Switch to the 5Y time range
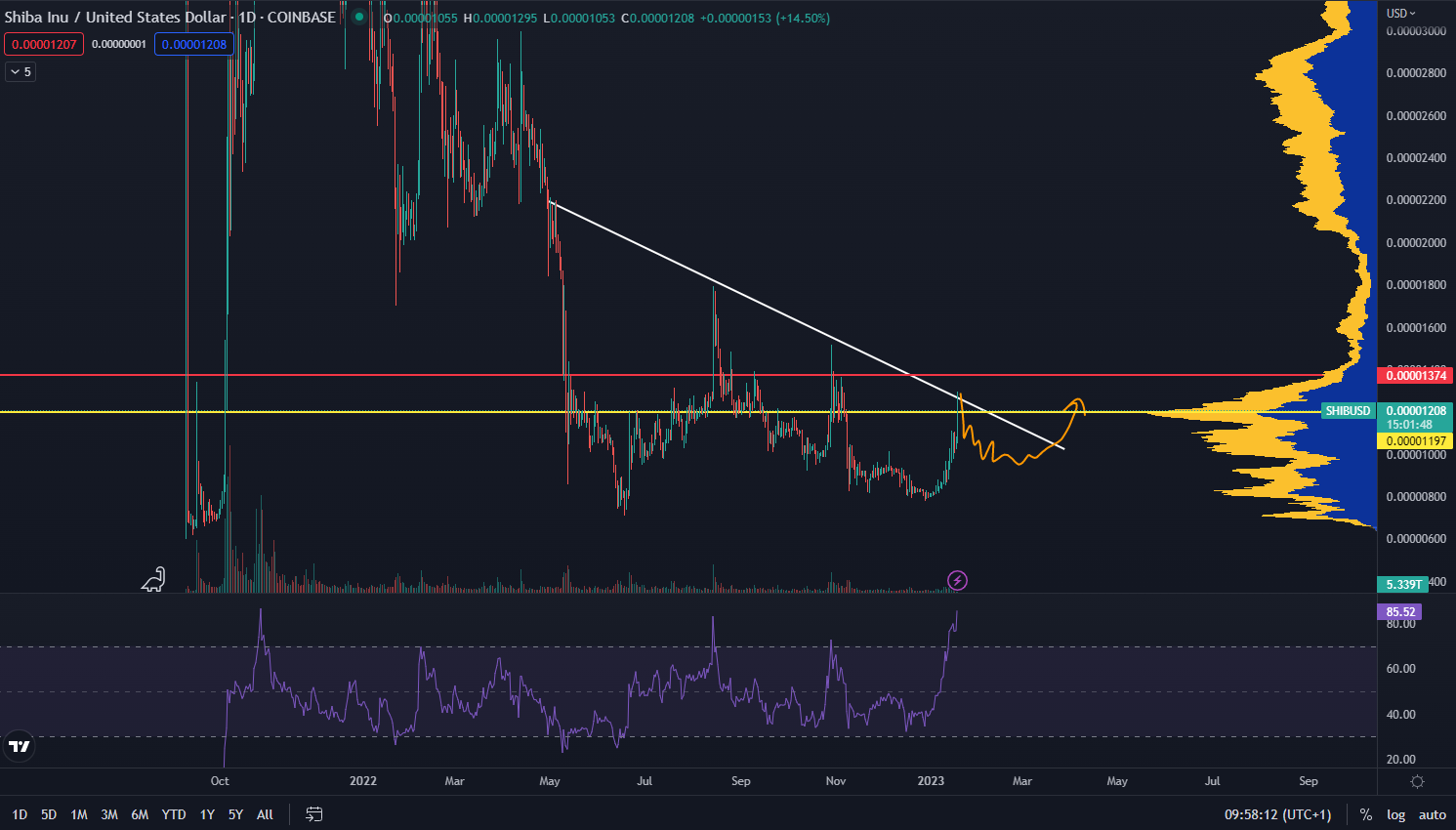Screen dimensions: 1456x830 (235, 814)
